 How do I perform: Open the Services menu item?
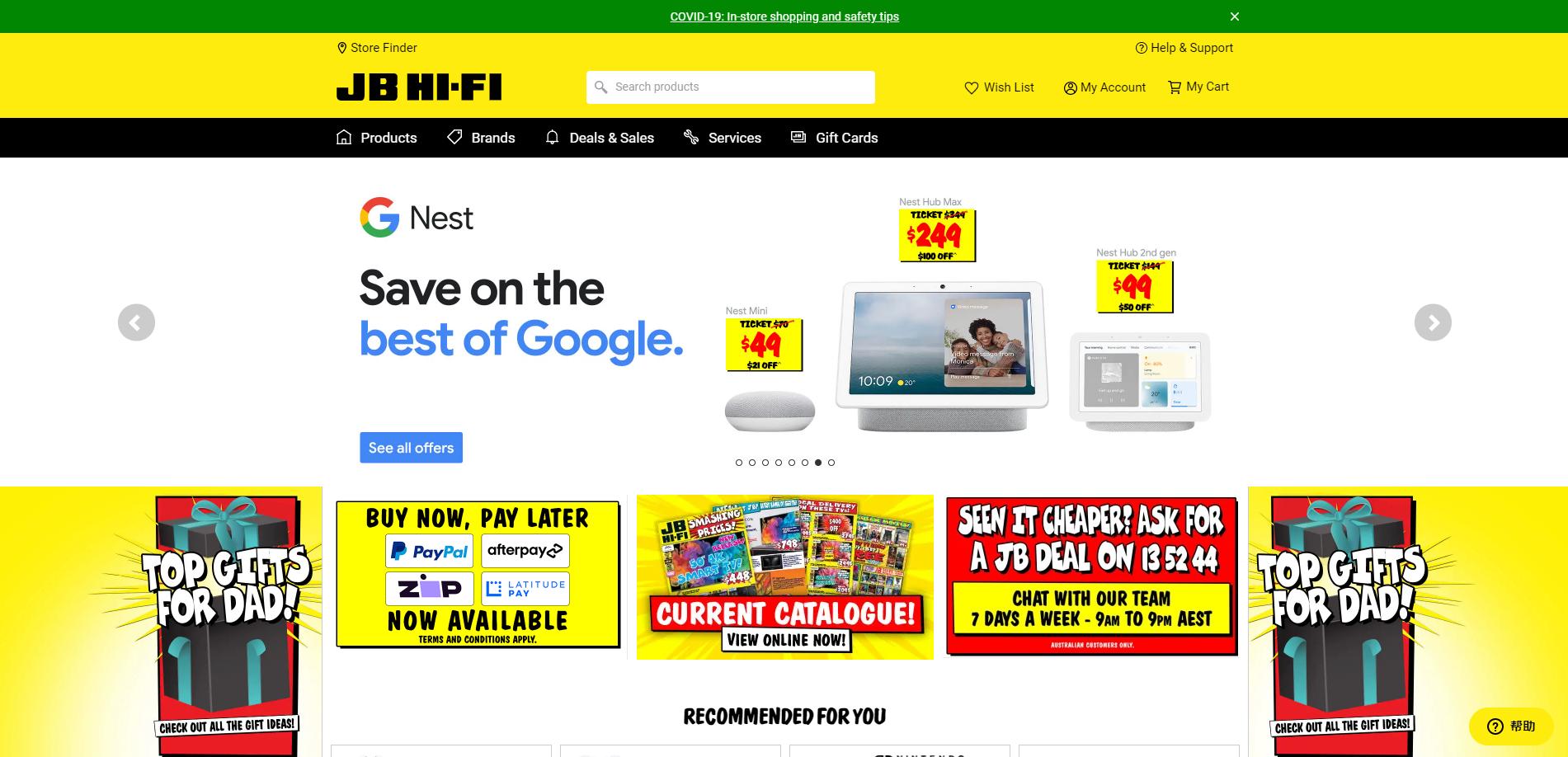[723, 138]
